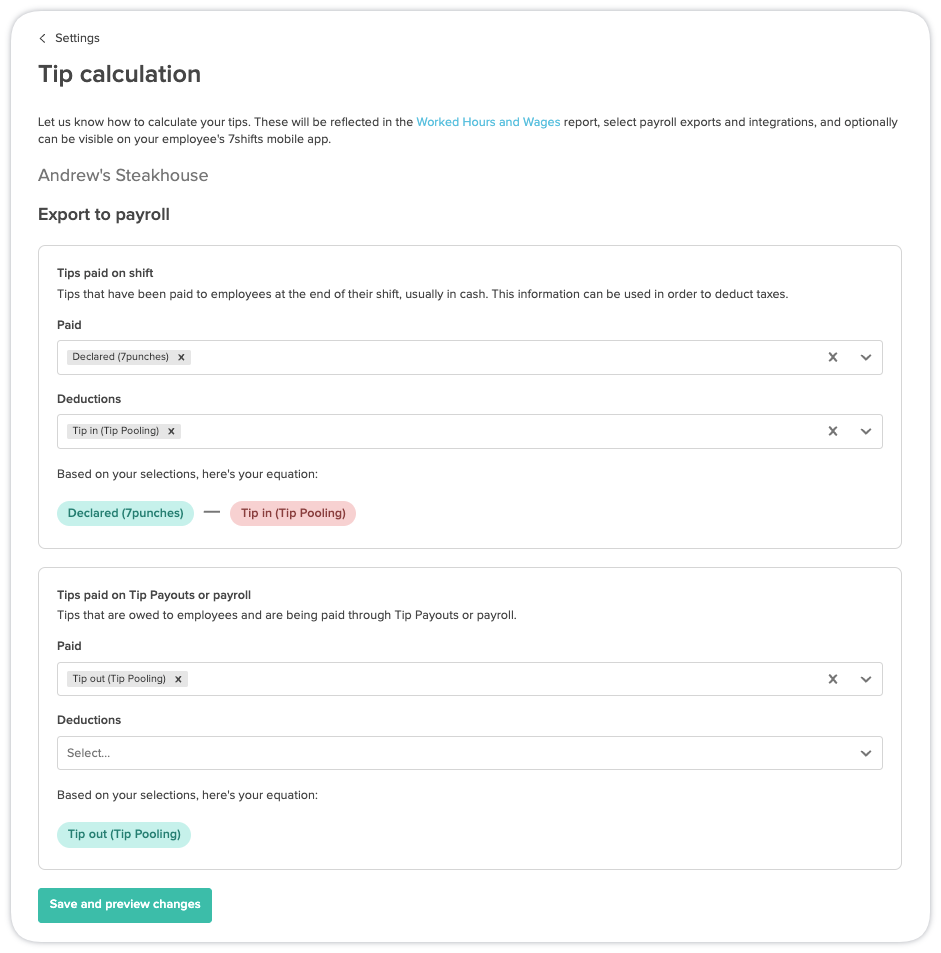Viewport: 941px width, 953px height.
Task: Expand the Tip Payouts Paid dropdown arrow
Action: 866,679
